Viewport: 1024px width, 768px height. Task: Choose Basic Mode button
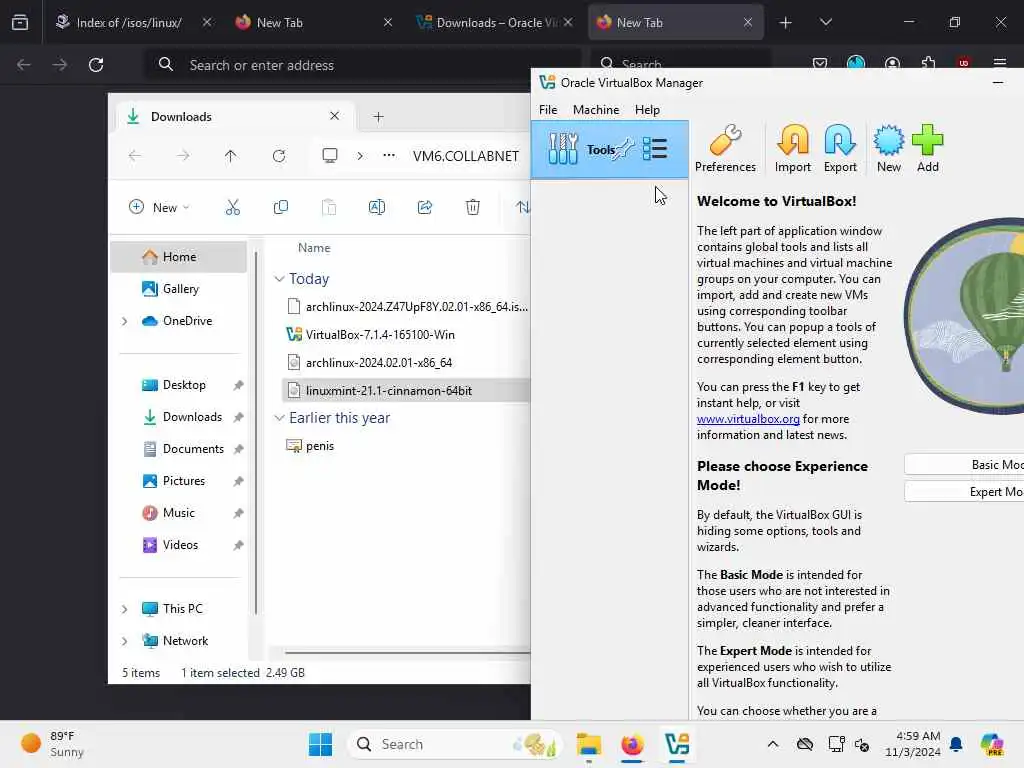point(964,464)
